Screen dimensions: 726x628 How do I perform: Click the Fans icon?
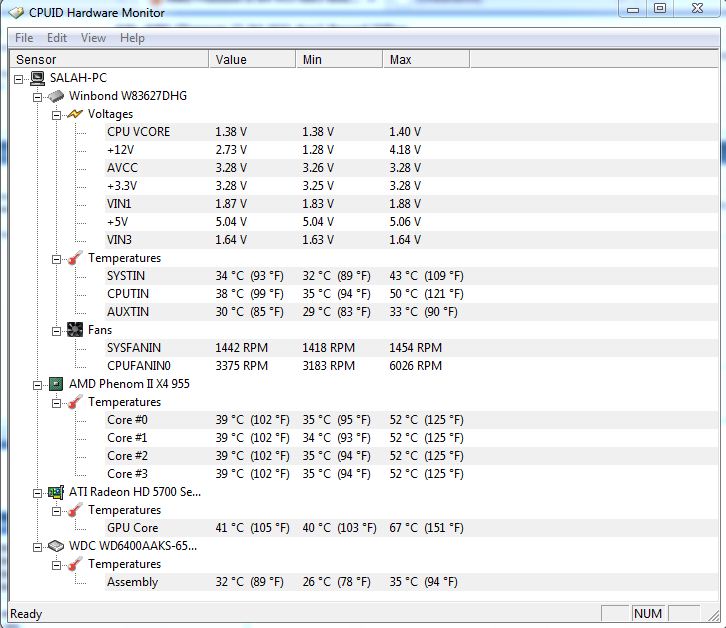point(75,330)
